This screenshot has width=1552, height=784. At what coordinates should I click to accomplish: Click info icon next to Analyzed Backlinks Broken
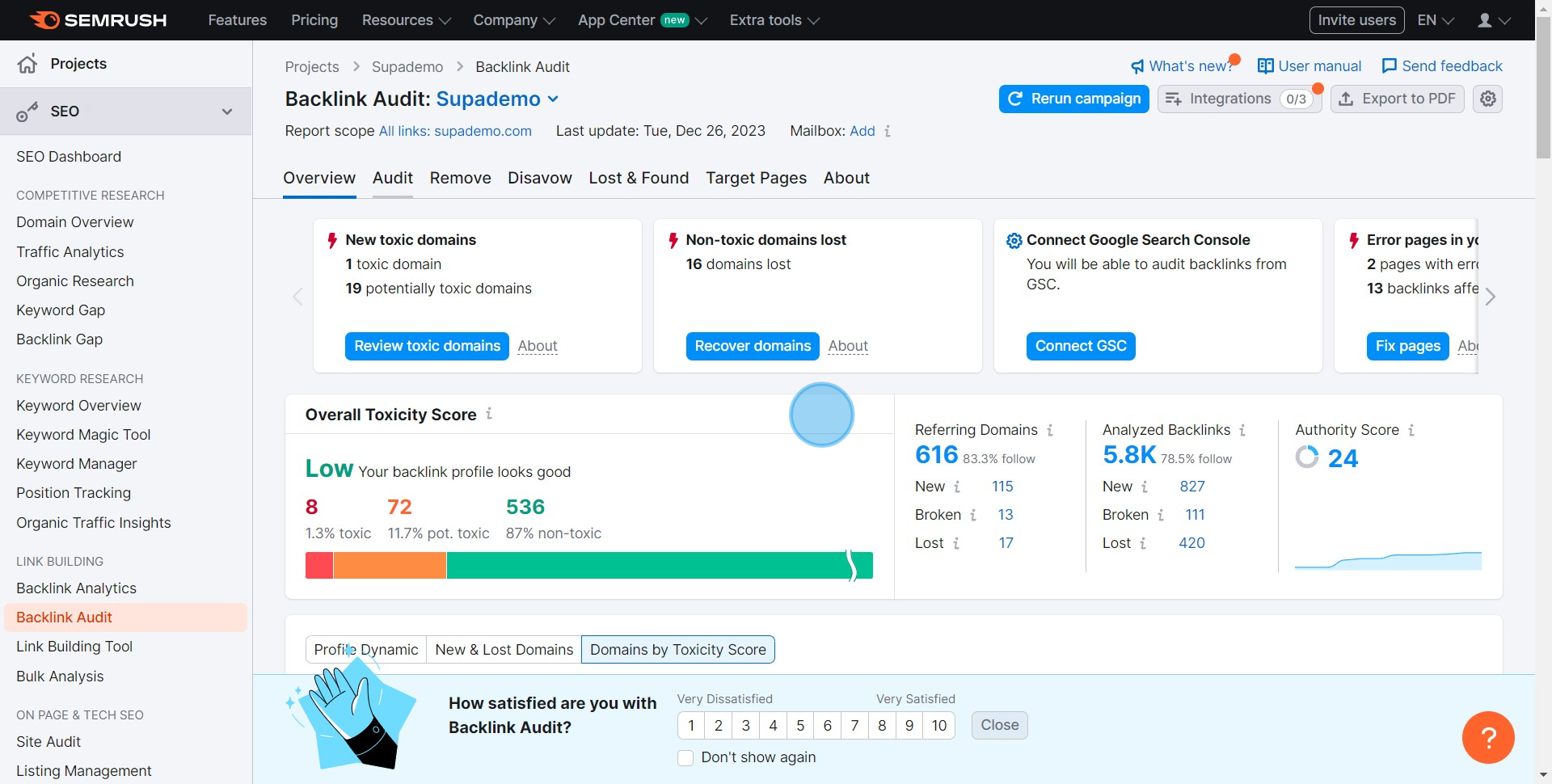(1161, 515)
